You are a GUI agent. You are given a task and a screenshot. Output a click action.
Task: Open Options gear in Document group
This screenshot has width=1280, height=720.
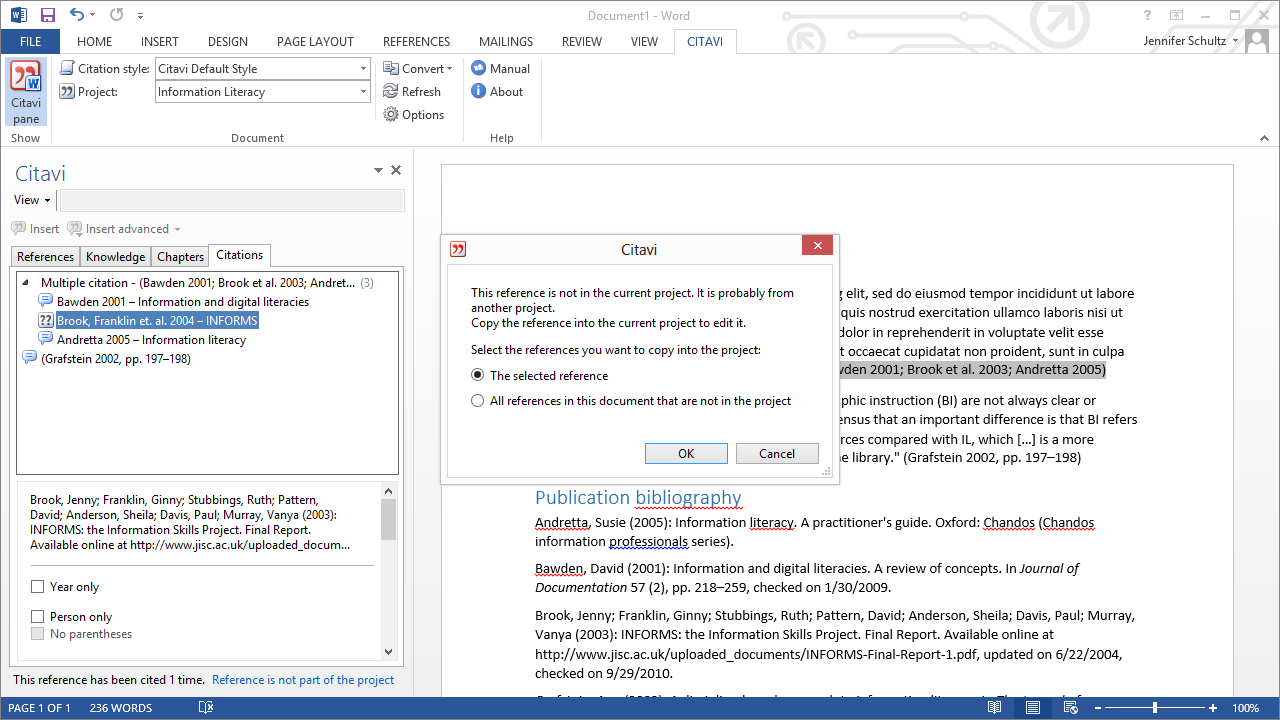[391, 114]
